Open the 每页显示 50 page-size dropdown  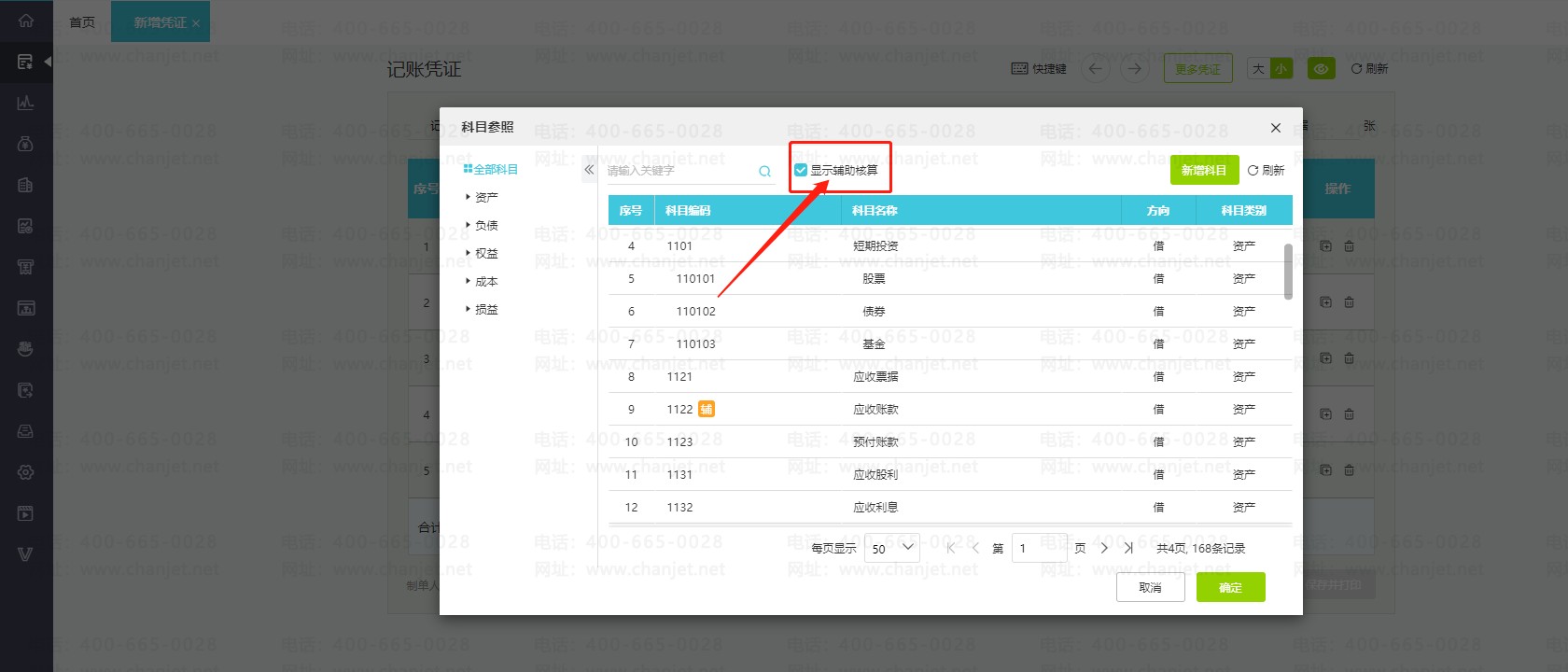click(892, 548)
